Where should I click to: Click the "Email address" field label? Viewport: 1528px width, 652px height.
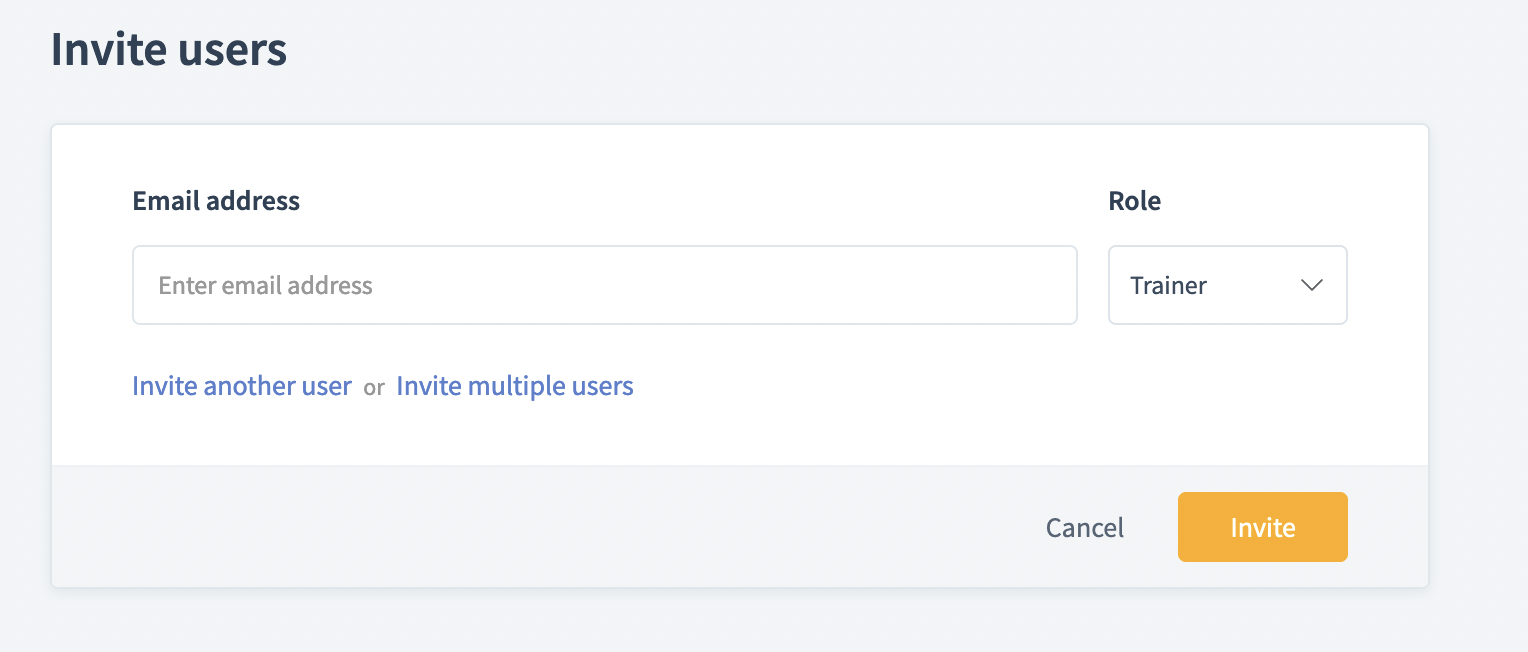216,201
